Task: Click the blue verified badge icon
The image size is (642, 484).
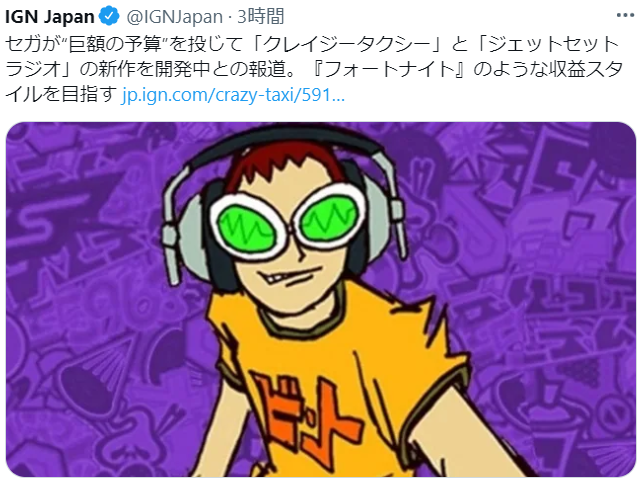Action: point(109,16)
